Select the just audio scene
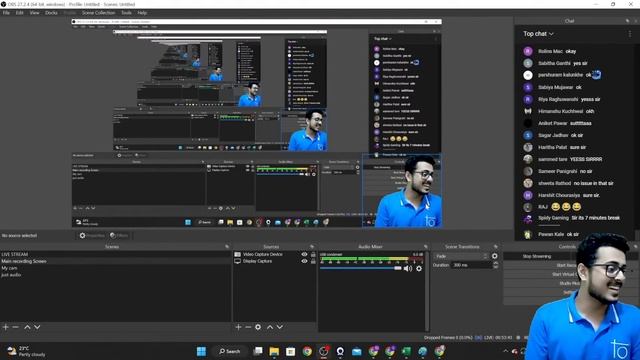640x360 pixels. pyautogui.click(x=116, y=275)
